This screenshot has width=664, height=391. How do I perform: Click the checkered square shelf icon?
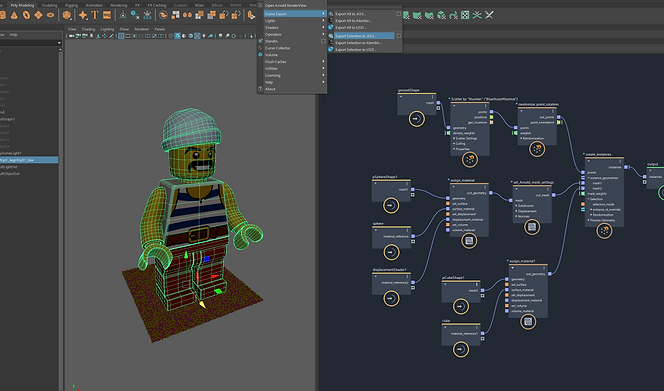[465, 15]
